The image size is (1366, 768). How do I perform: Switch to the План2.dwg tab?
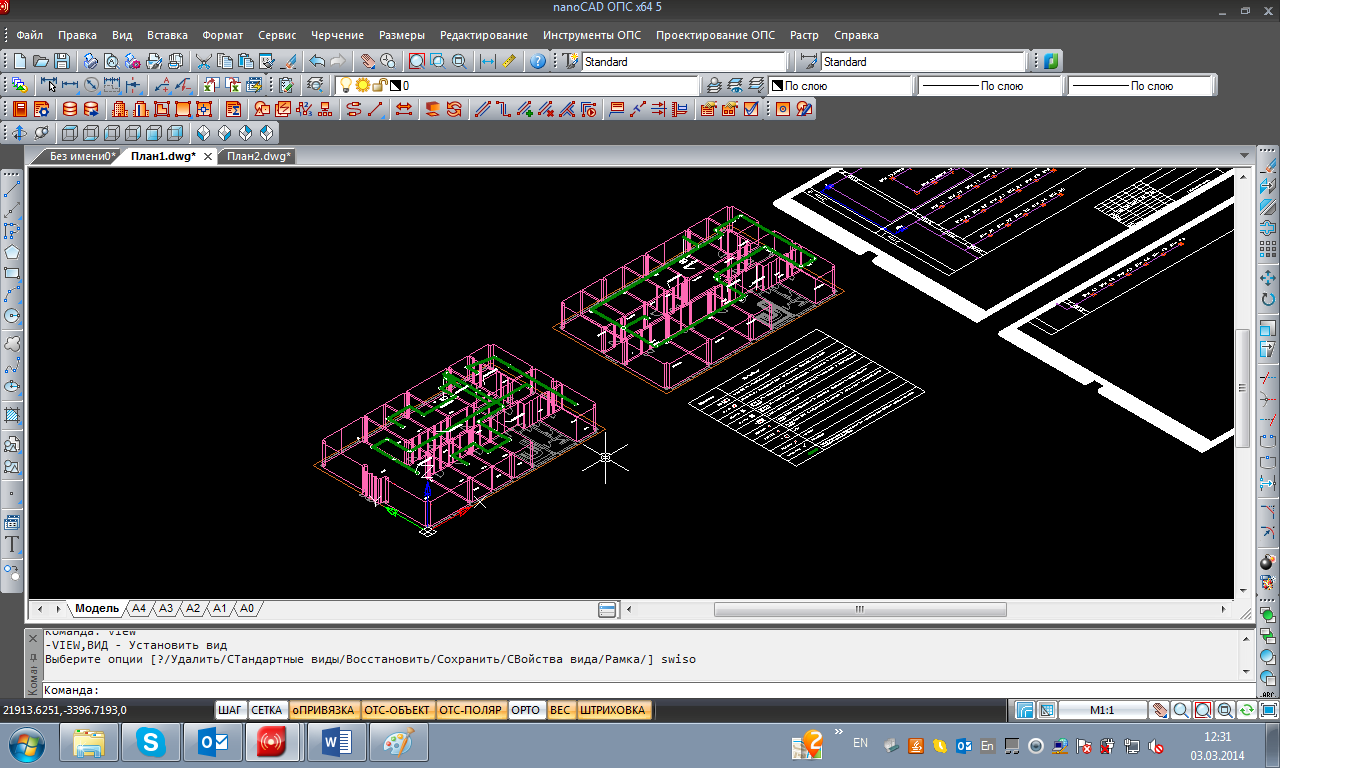257,156
